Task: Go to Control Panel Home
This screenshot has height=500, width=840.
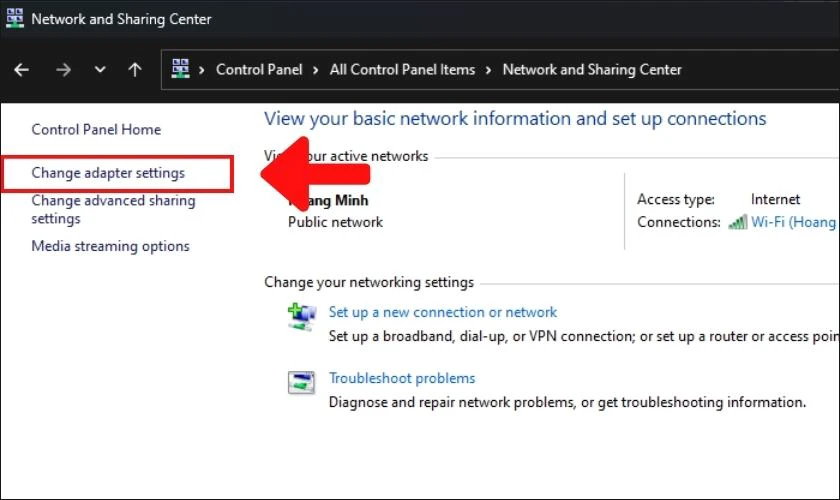Action: [96, 129]
